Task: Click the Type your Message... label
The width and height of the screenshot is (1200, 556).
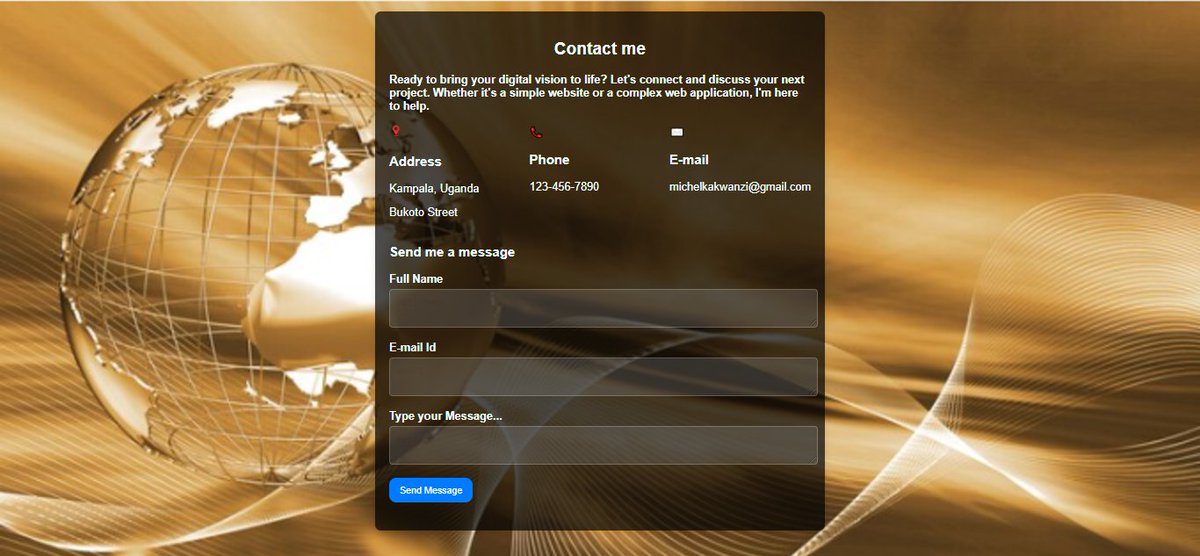Action: click(445, 416)
